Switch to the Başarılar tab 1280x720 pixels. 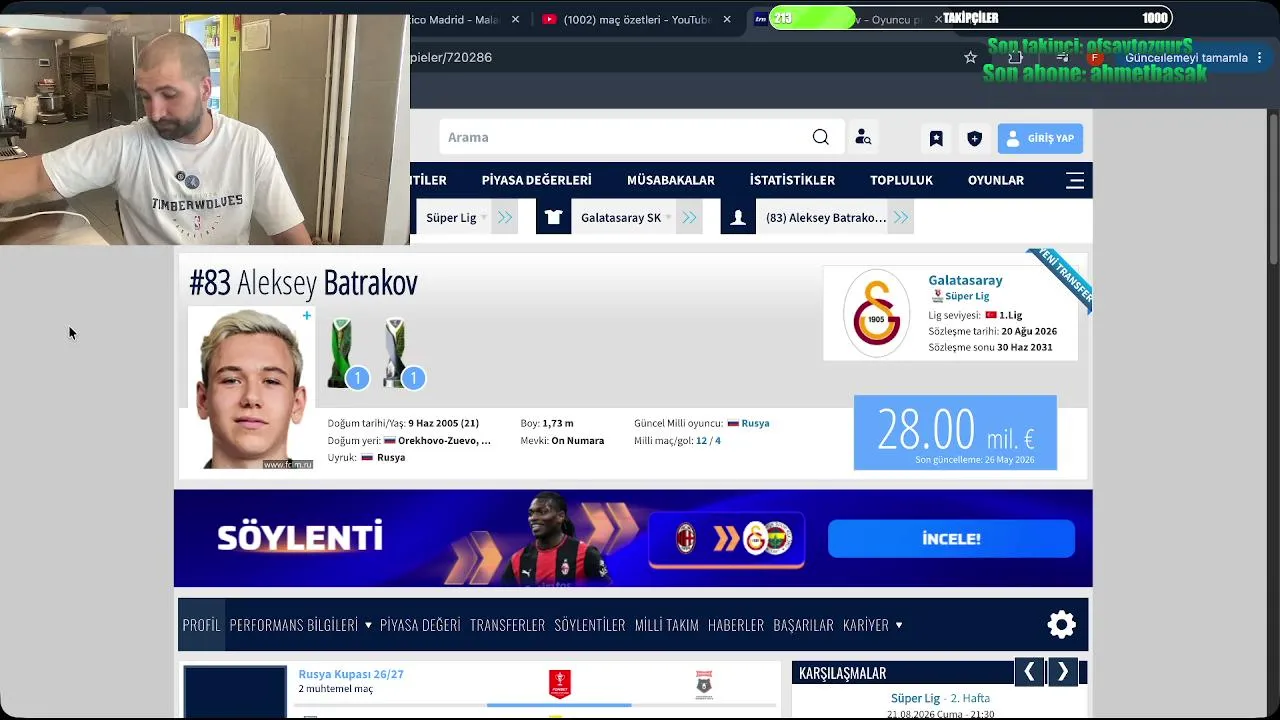804,625
